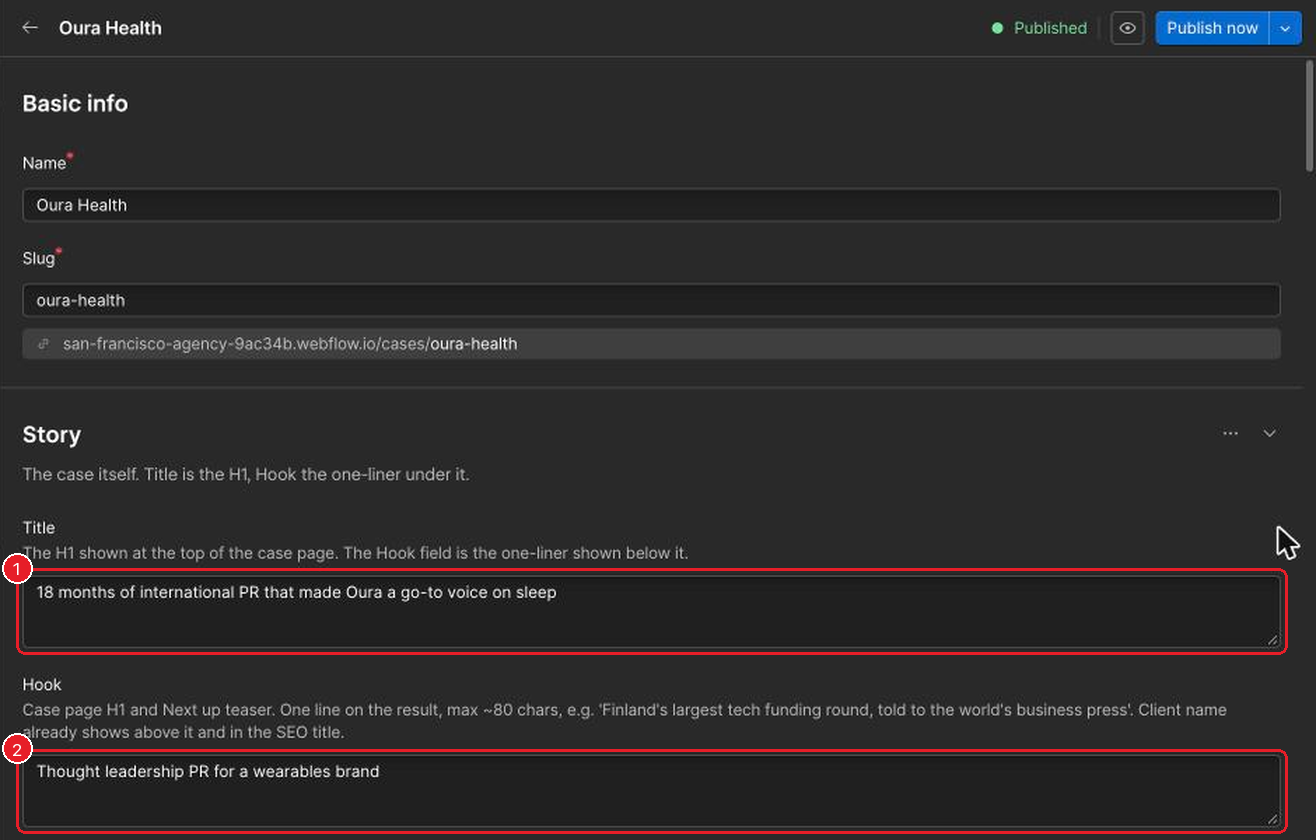Click the Title text area resize handle
This screenshot has width=1316, height=840.
[1273, 639]
